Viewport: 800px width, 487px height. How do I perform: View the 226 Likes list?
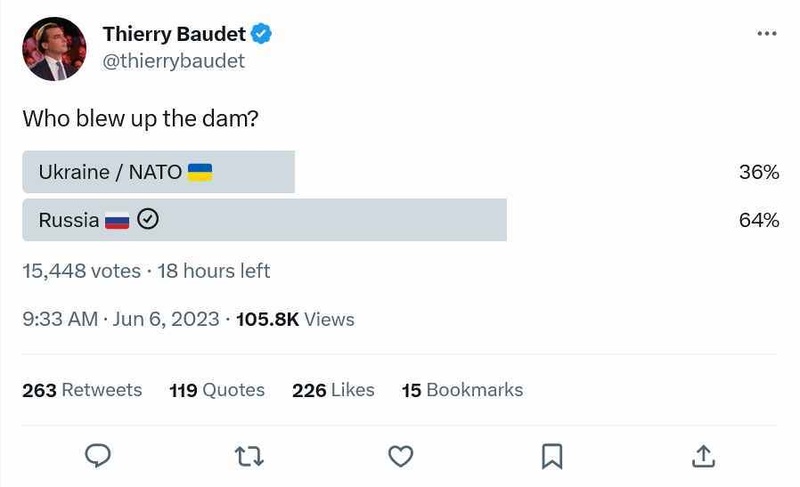333,390
